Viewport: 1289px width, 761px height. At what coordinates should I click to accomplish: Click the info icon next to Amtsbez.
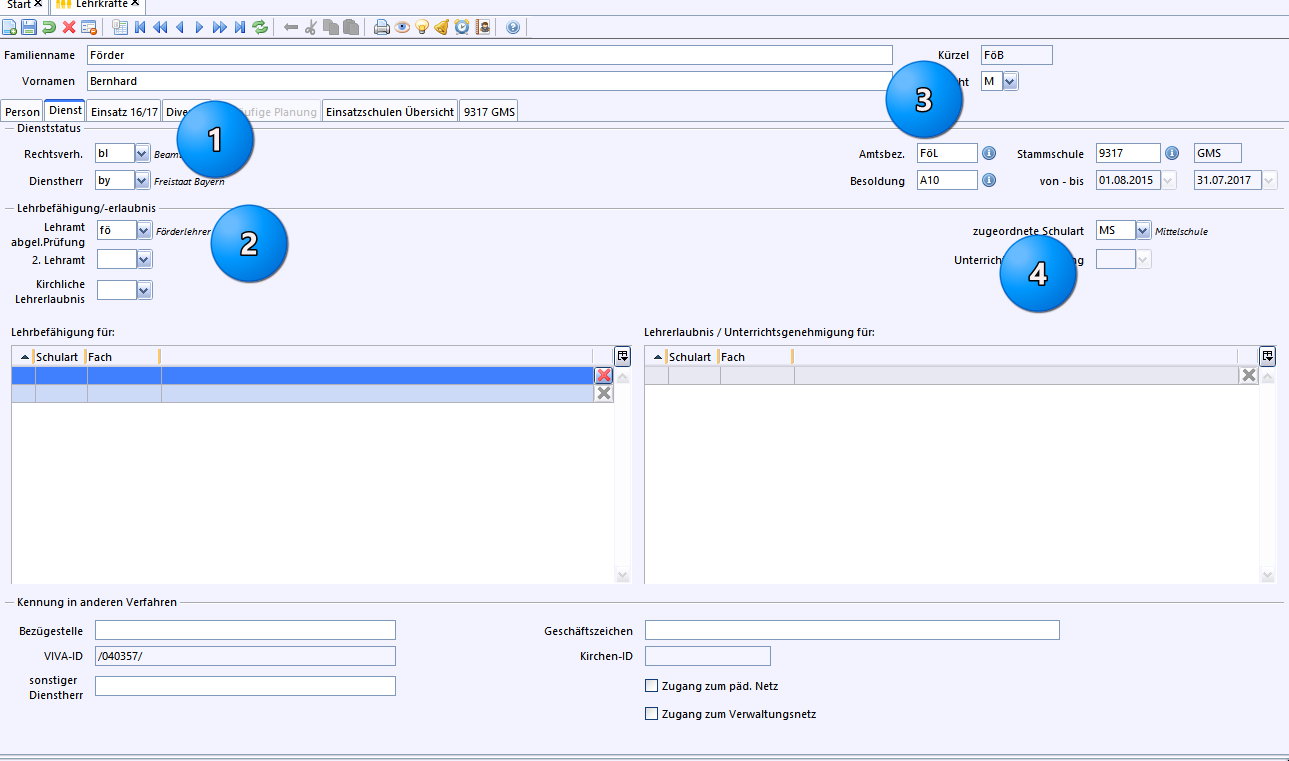point(989,153)
